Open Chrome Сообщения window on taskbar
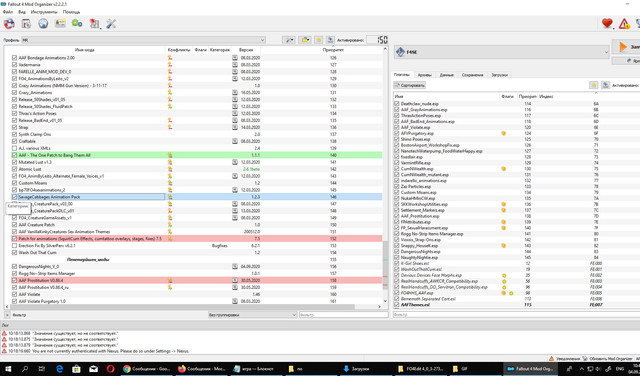Image resolution: width=640 pixels, height=376 pixels. [x=147, y=369]
